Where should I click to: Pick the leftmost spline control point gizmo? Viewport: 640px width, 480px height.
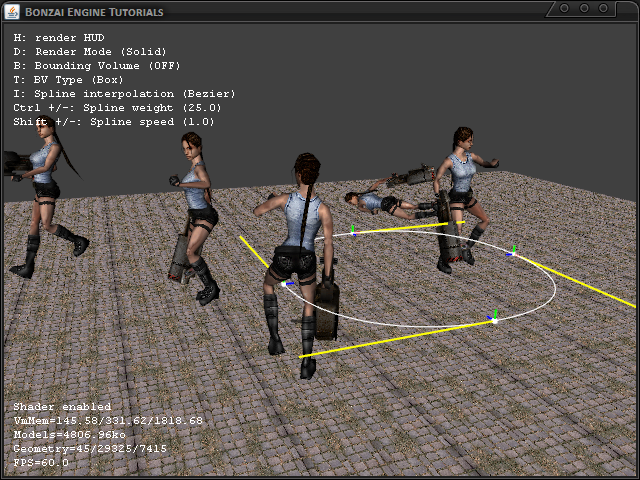click(x=288, y=285)
